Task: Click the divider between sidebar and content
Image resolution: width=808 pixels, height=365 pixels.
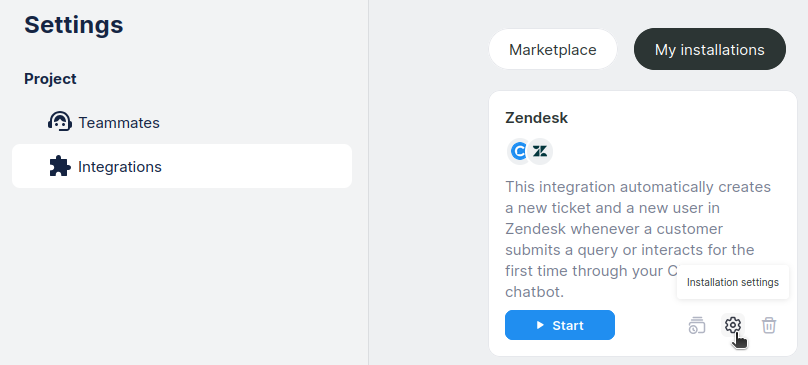Action: tap(368, 182)
